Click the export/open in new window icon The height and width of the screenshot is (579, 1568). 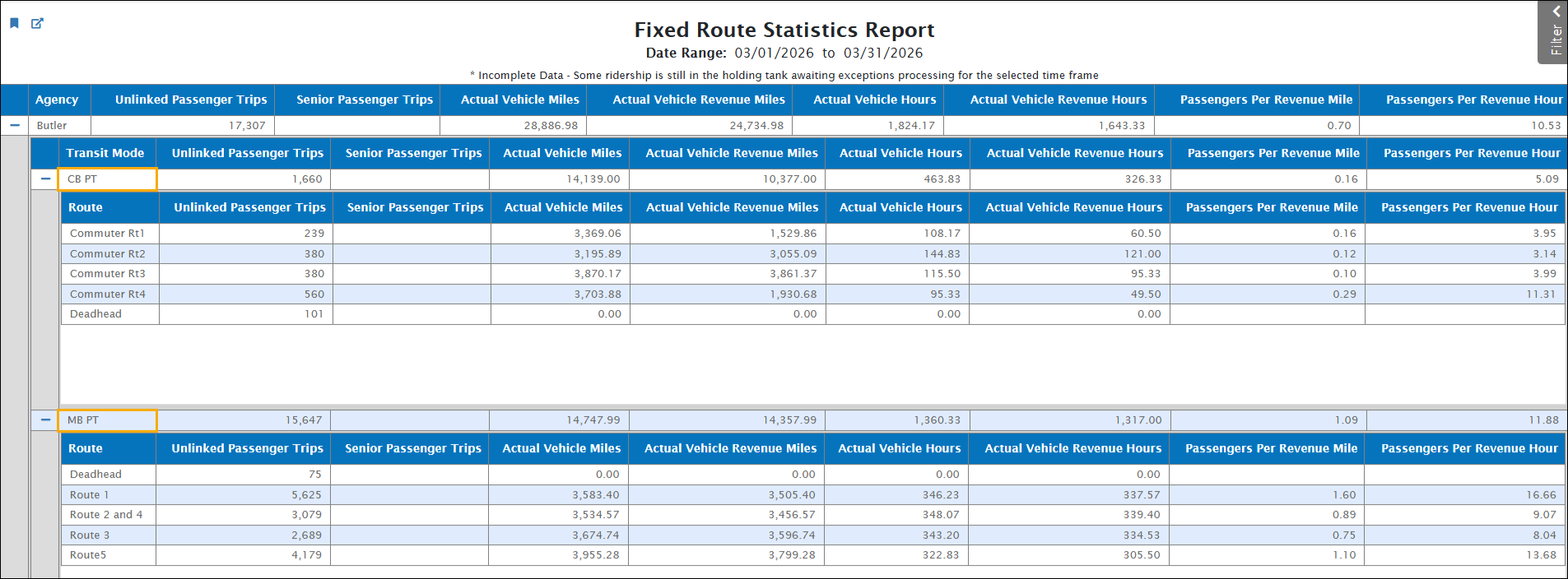37,23
